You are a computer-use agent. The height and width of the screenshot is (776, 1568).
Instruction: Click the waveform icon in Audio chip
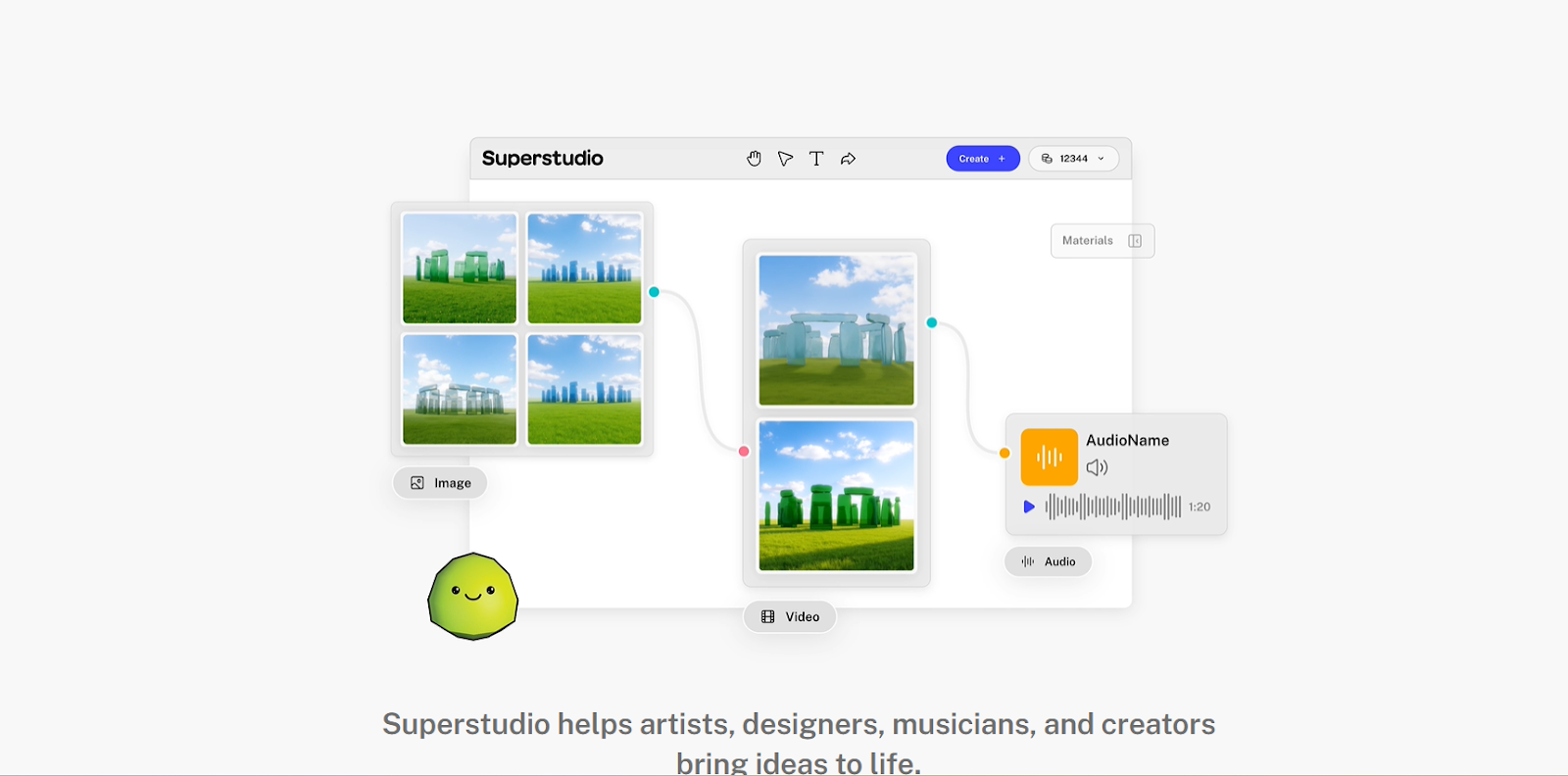[x=1028, y=561]
